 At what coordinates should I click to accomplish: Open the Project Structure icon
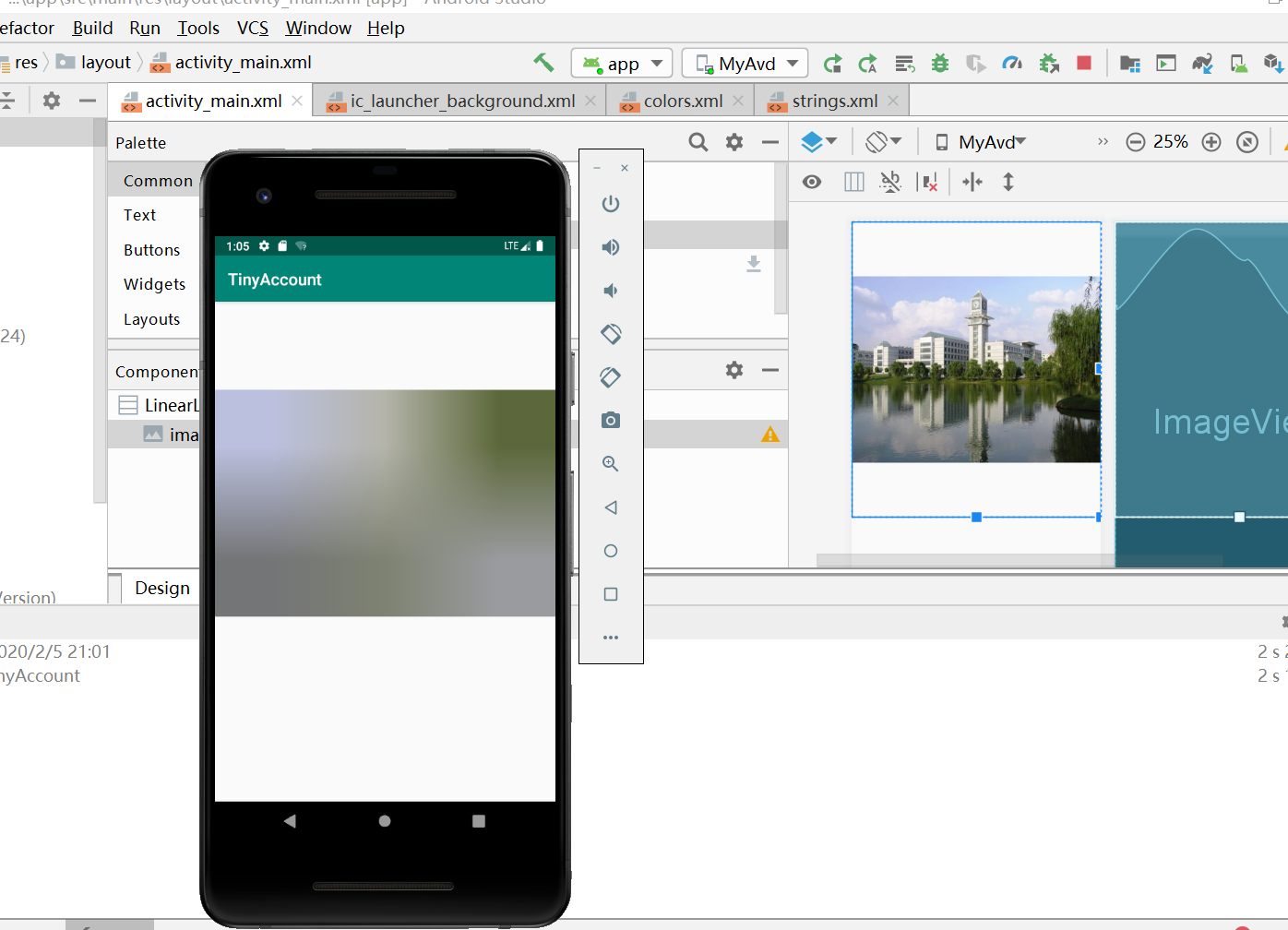coord(1129,64)
